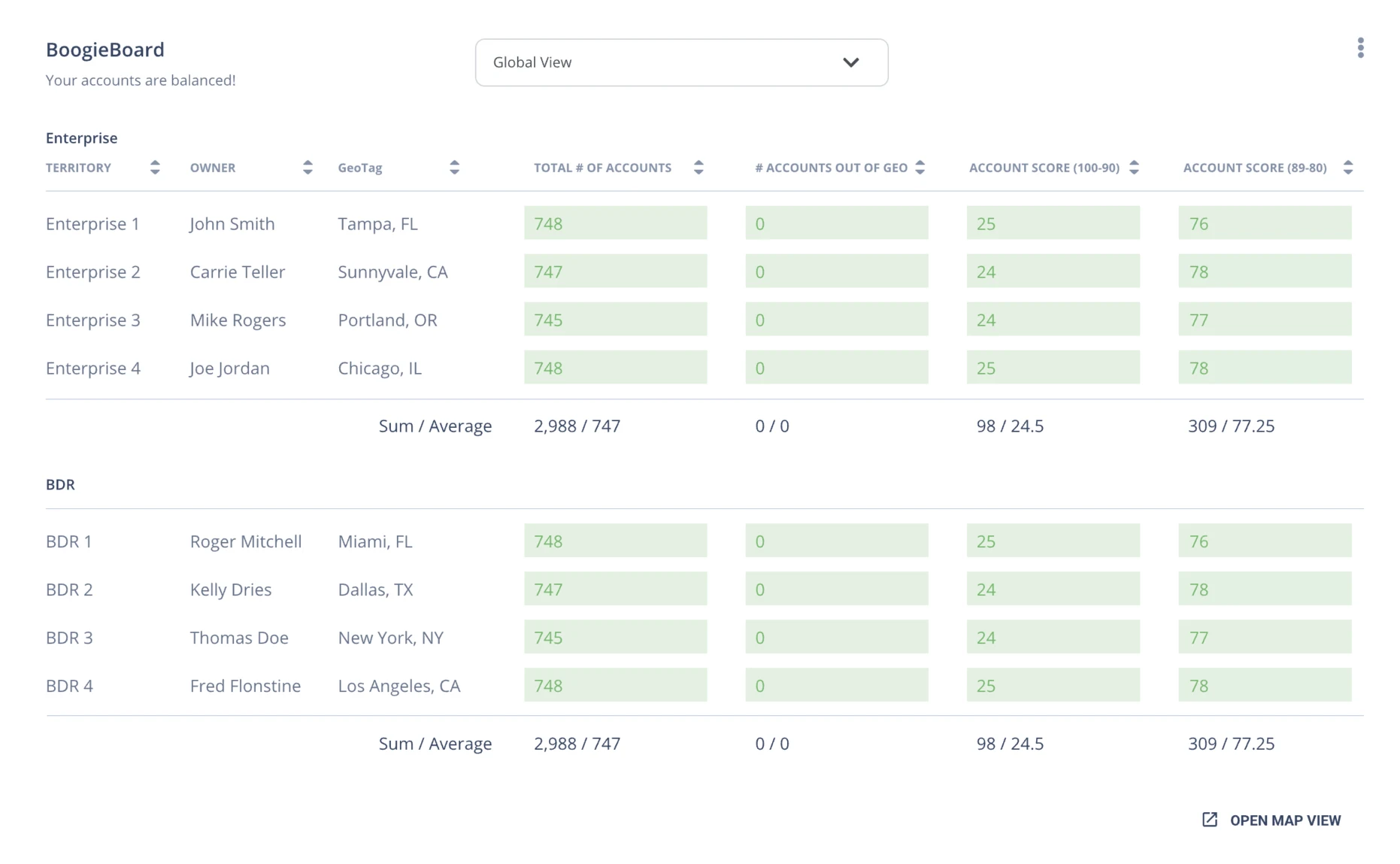Image resolution: width=1400 pixels, height=864 pixels.
Task: Select the BDR 1 territory name
Action: pyautogui.click(x=69, y=541)
